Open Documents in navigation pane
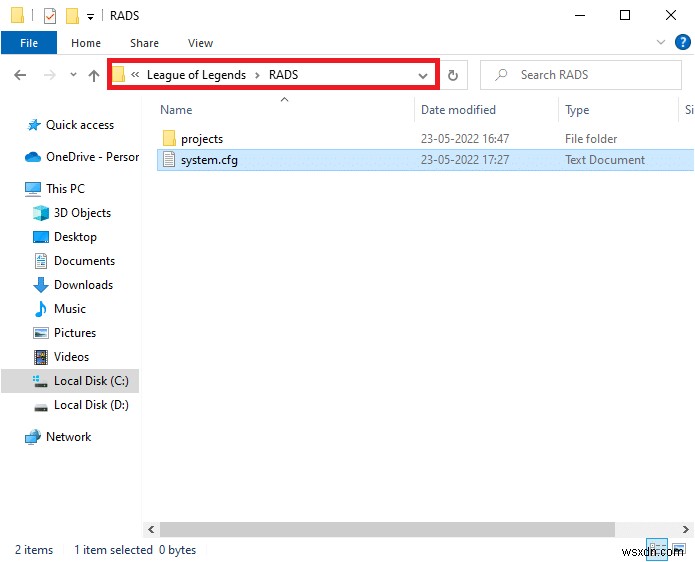 click(74, 261)
